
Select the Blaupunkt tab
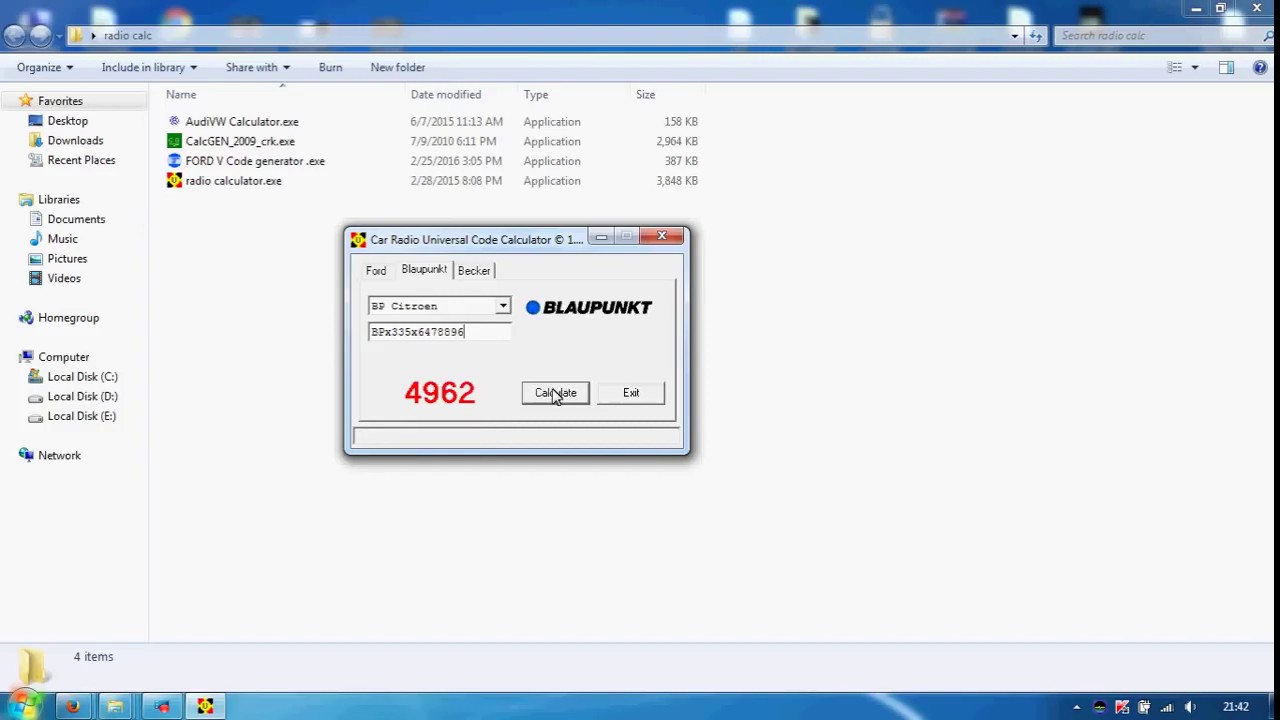pos(424,269)
